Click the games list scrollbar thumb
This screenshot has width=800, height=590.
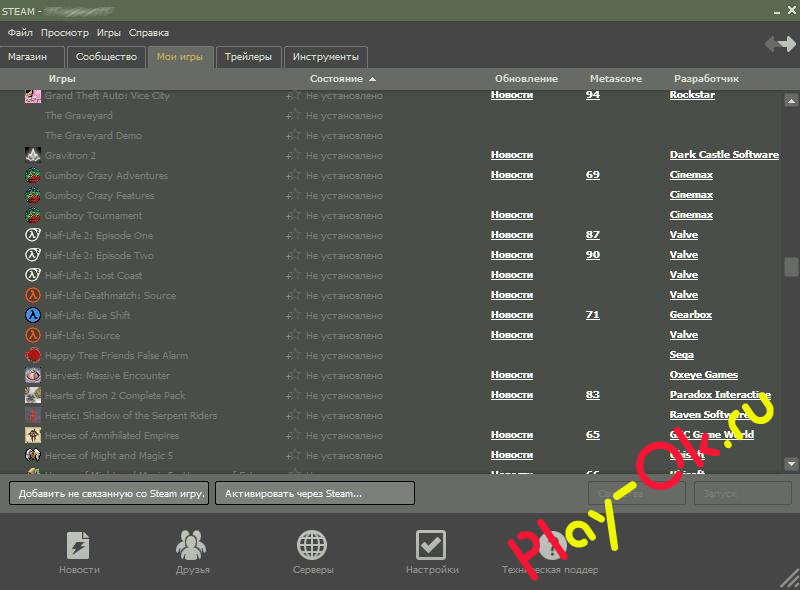(791, 266)
